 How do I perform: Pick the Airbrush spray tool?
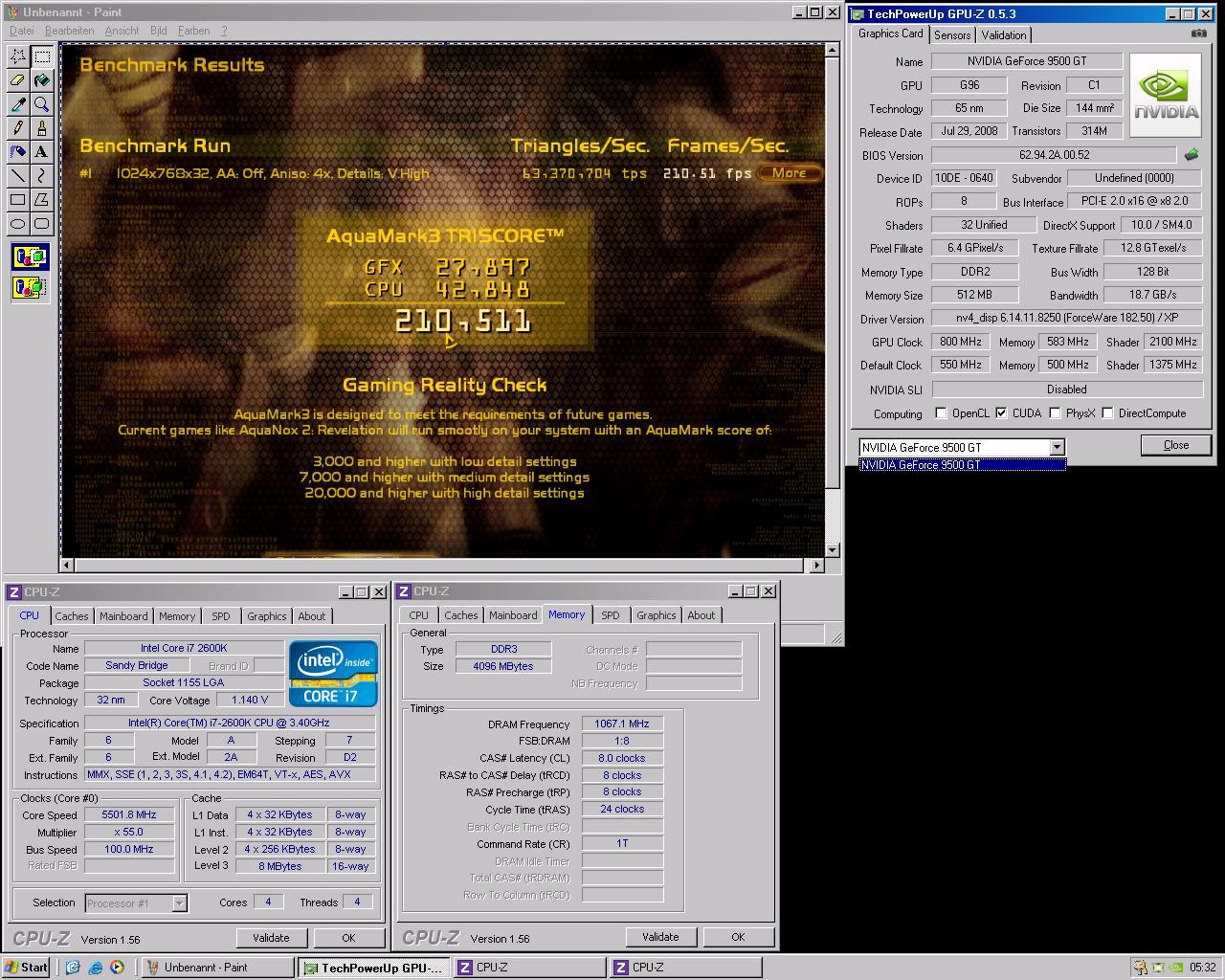18,152
